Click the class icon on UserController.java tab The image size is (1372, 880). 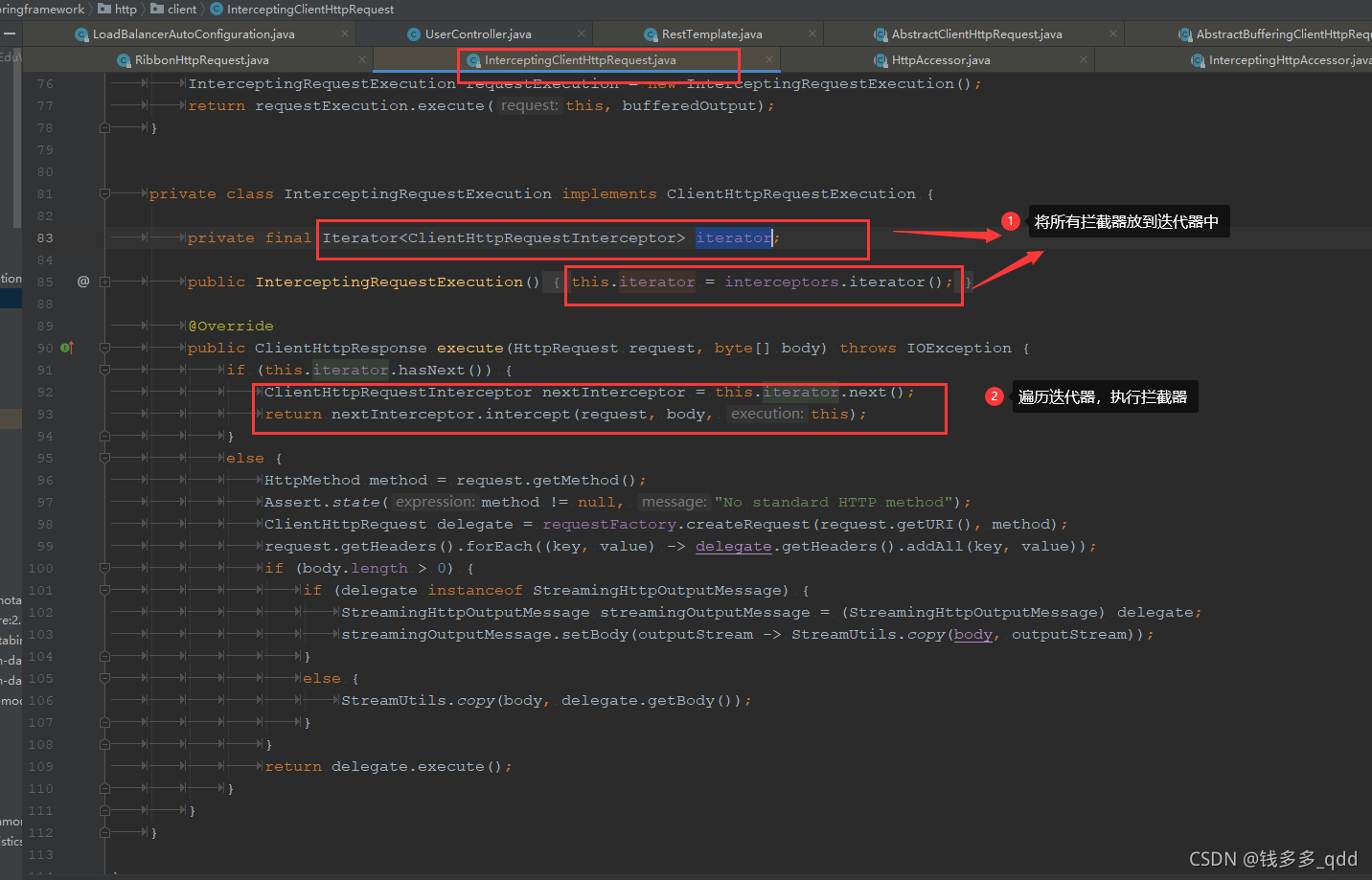pyautogui.click(x=414, y=34)
